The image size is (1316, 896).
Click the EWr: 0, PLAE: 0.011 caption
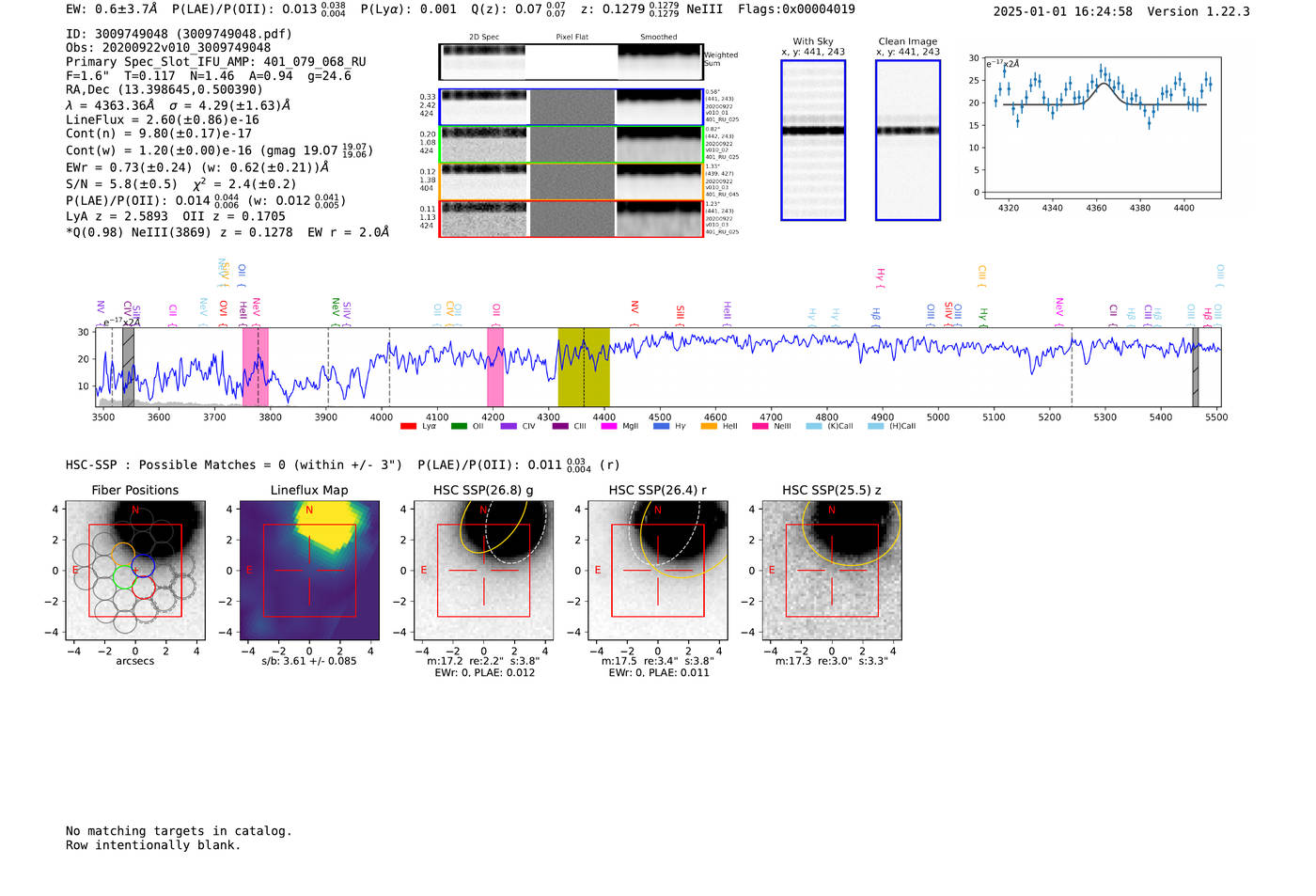(x=658, y=672)
